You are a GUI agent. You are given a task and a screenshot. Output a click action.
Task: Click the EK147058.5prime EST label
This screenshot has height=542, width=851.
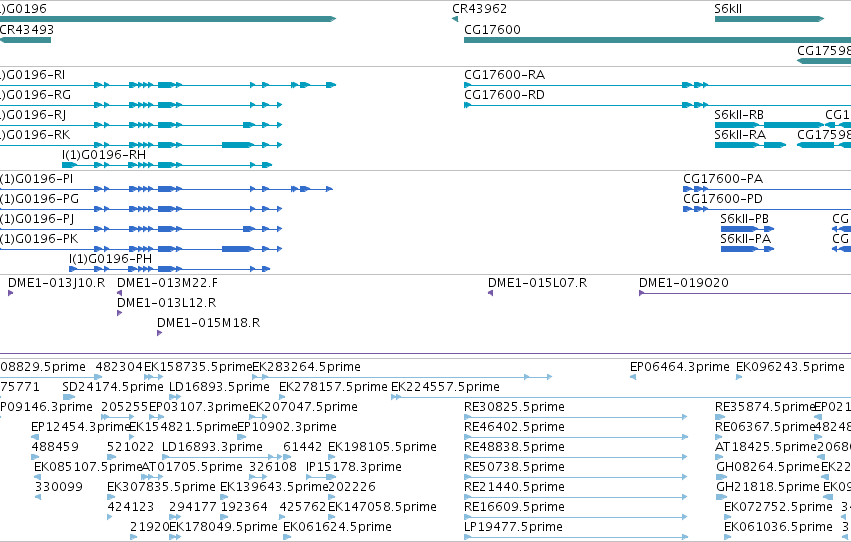pyautogui.click(x=382, y=508)
